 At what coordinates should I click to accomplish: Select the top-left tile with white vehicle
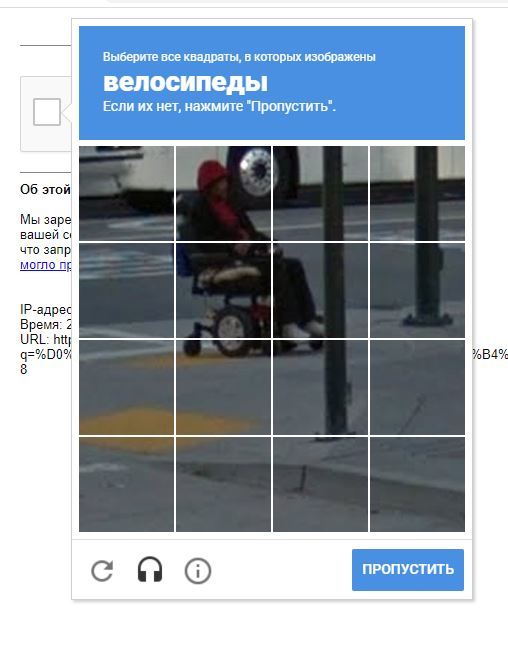pyautogui.click(x=127, y=193)
